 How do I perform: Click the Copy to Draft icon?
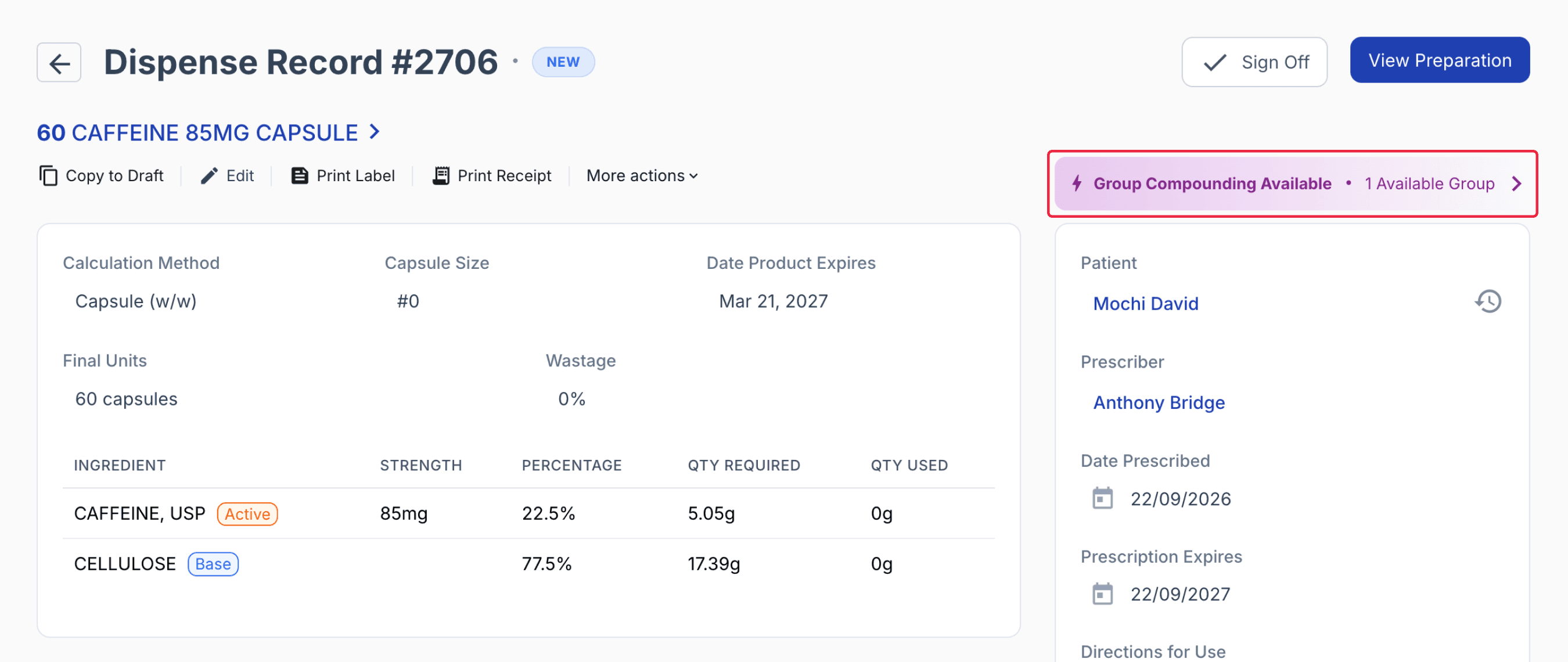click(48, 176)
